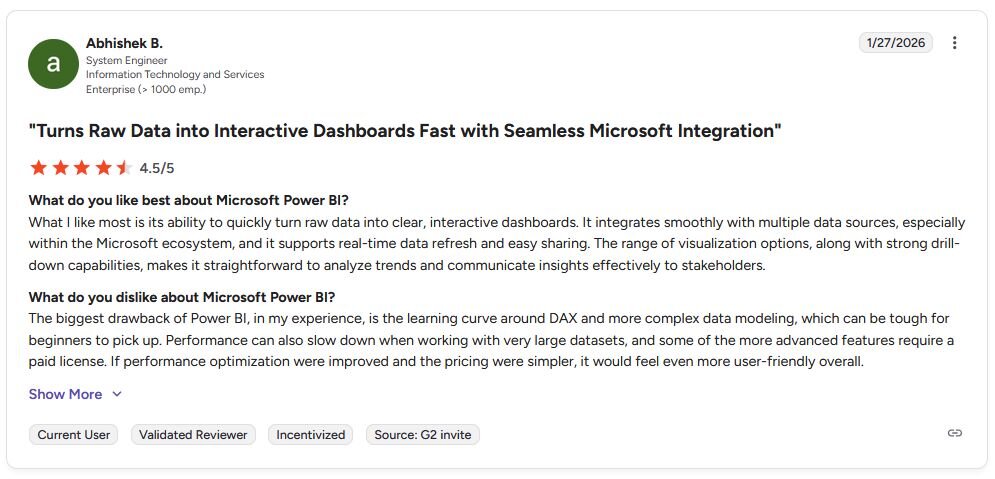Click the chevron beside Show More
This screenshot has height=479, width=995.
click(117, 395)
